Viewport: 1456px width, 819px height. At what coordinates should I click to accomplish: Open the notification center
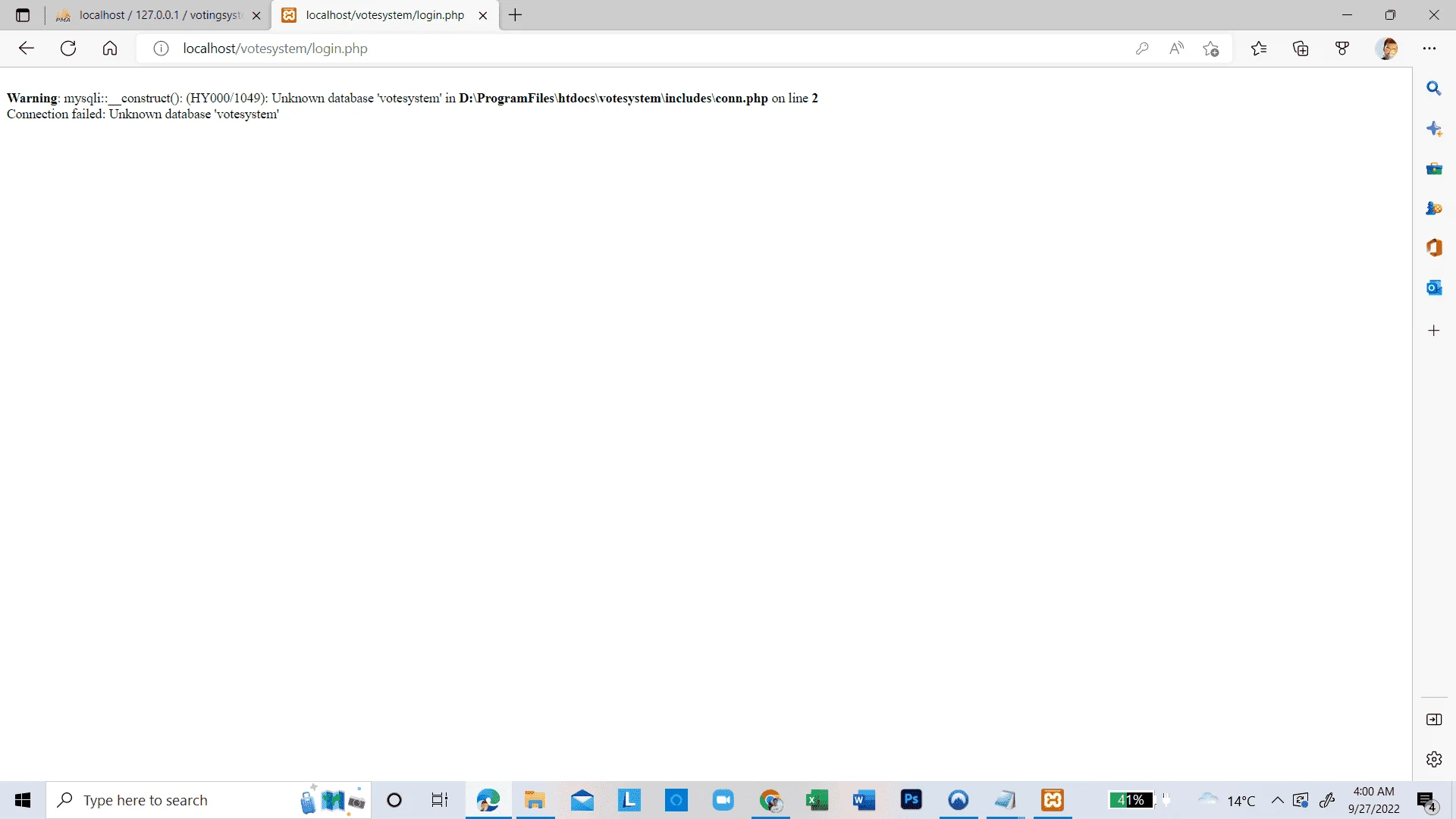(x=1427, y=801)
